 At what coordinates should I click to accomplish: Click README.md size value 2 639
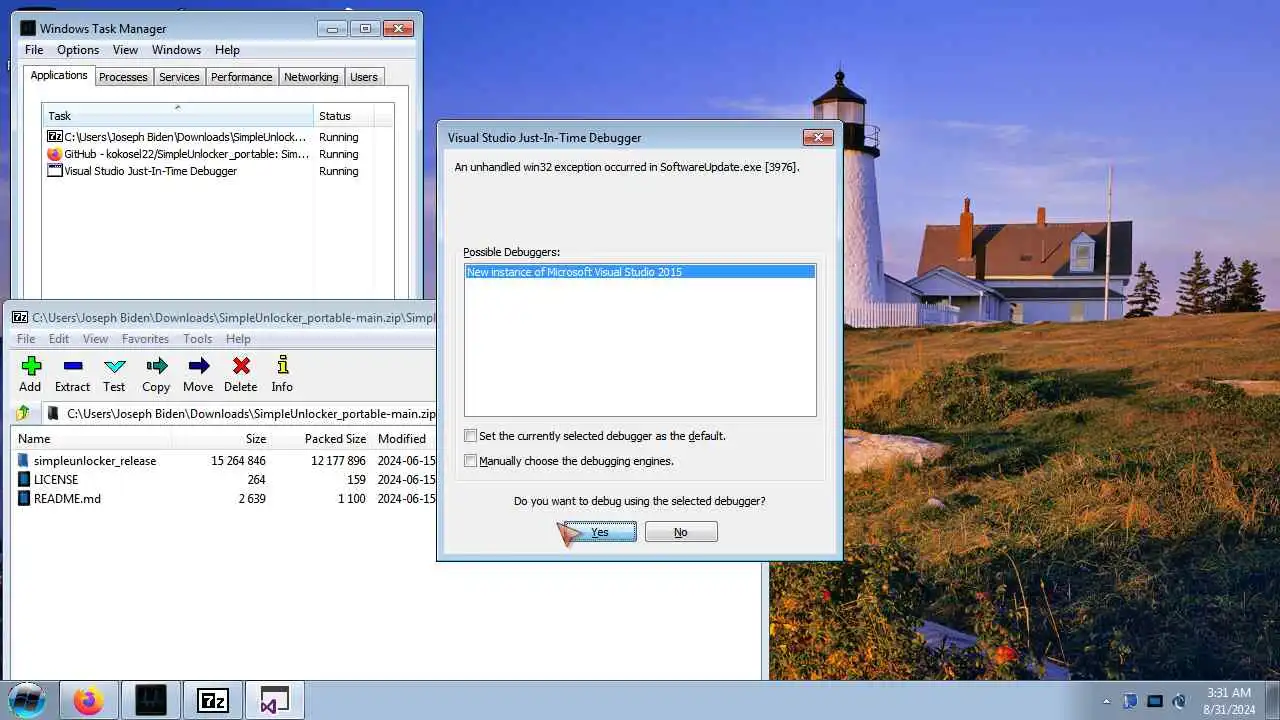[252, 499]
